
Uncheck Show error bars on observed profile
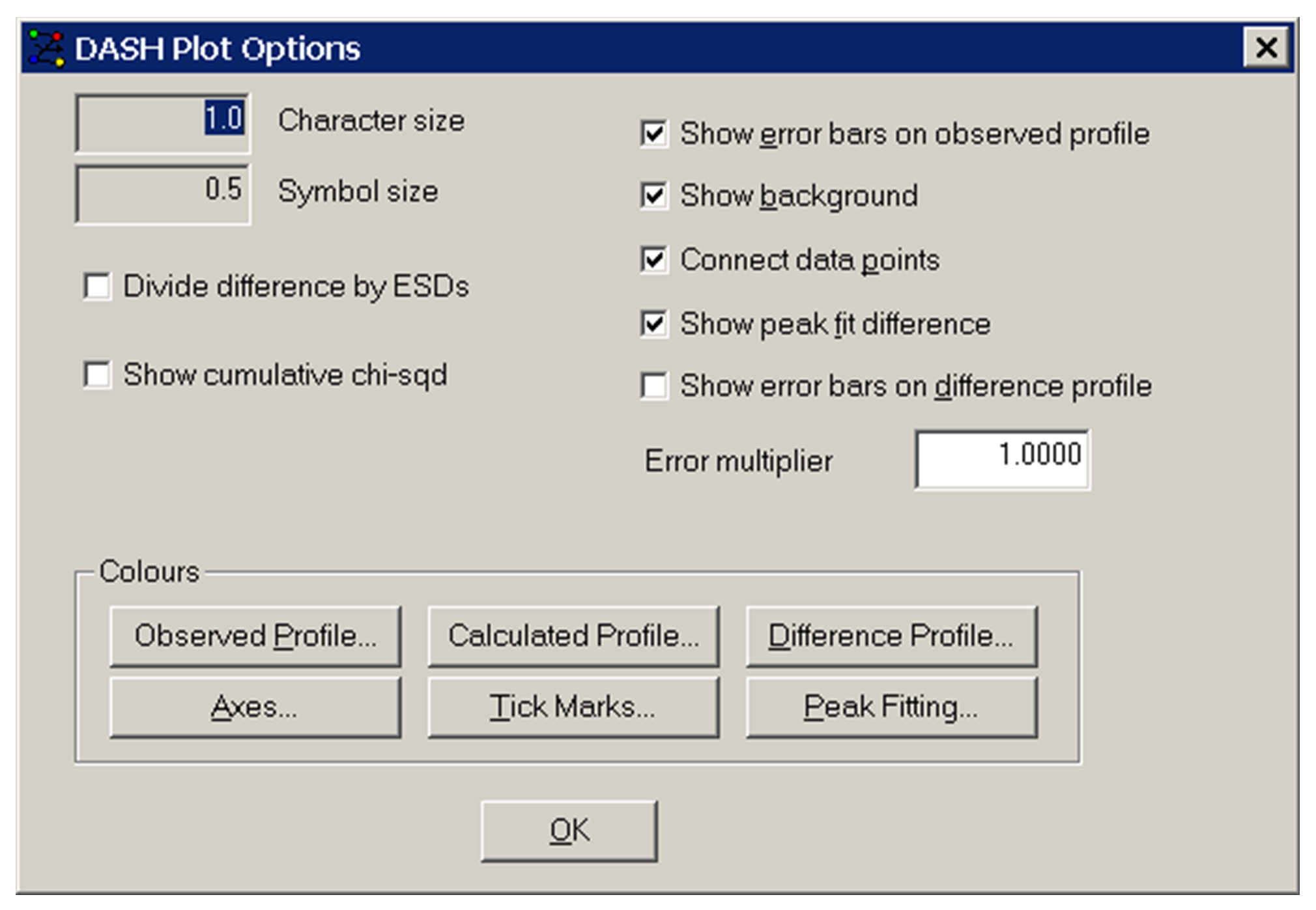coord(654,134)
